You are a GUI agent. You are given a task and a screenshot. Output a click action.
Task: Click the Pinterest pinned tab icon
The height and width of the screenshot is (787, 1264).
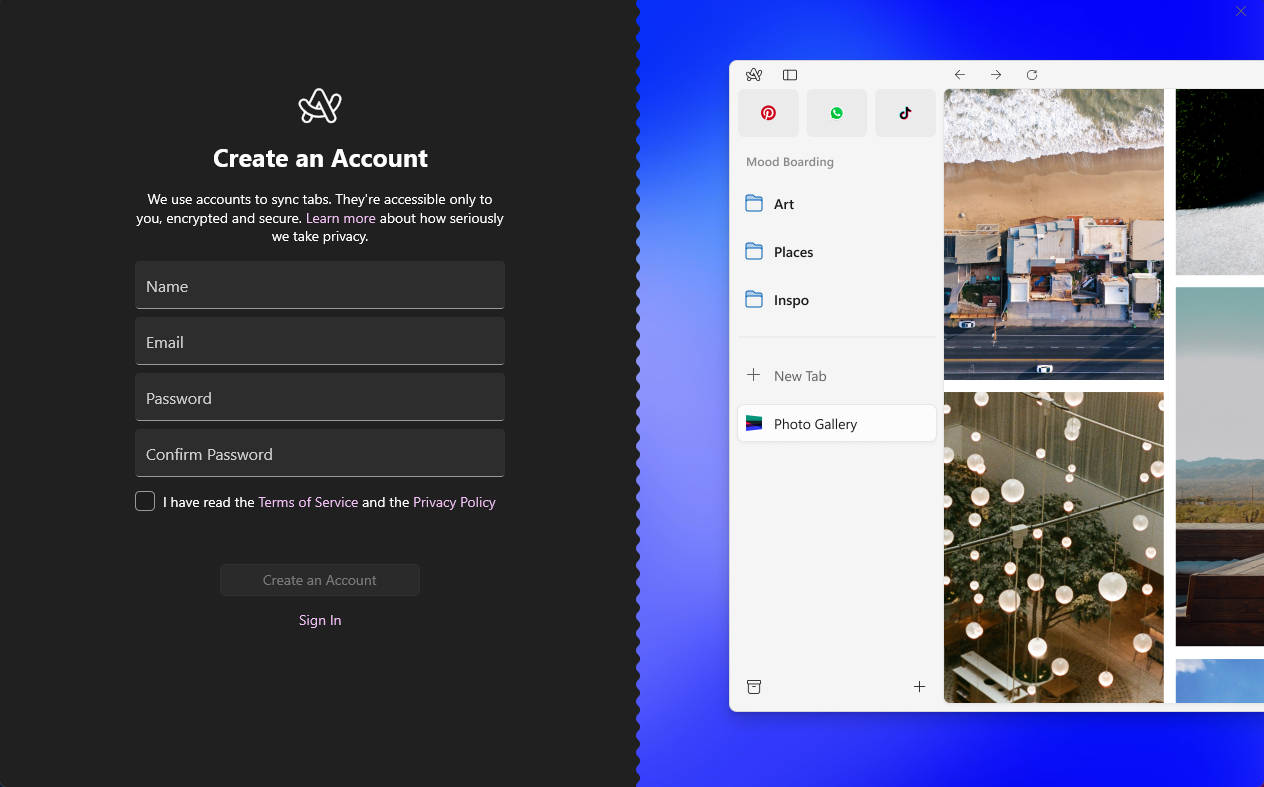pos(768,113)
